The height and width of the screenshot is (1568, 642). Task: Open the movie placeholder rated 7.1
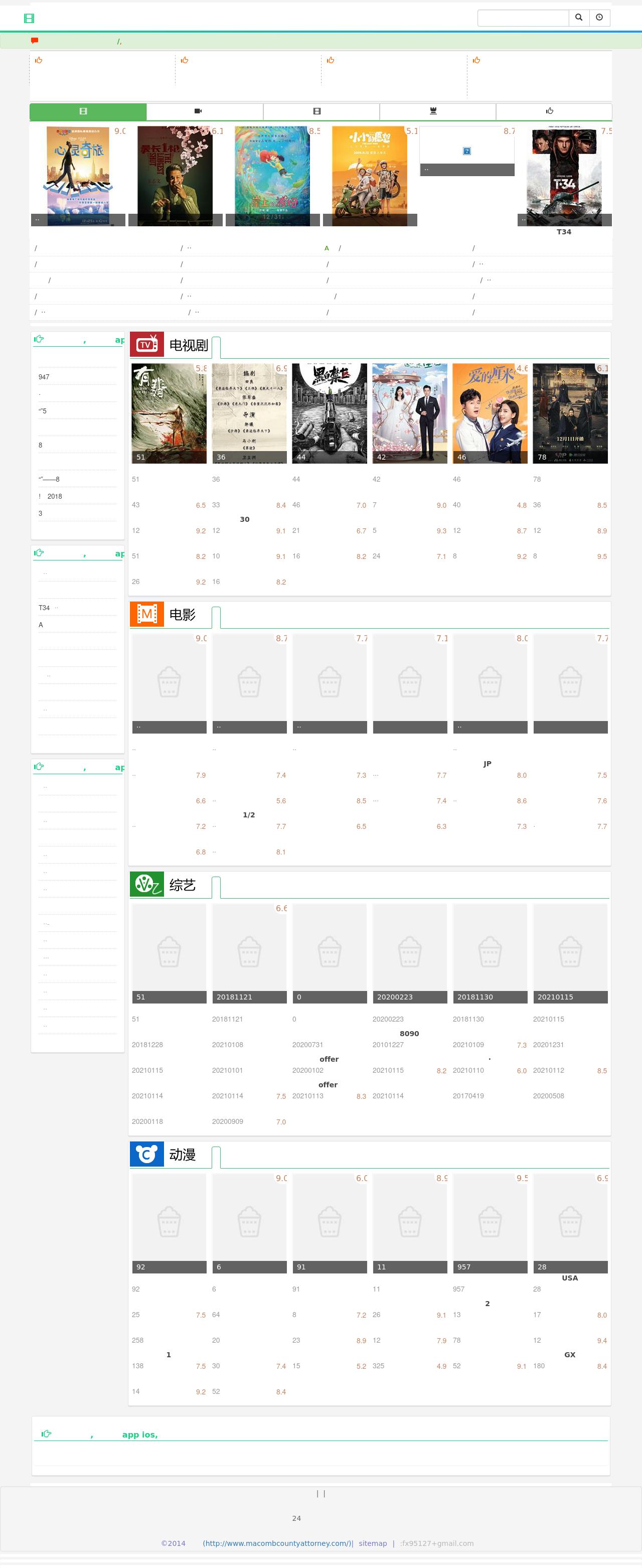click(x=410, y=683)
